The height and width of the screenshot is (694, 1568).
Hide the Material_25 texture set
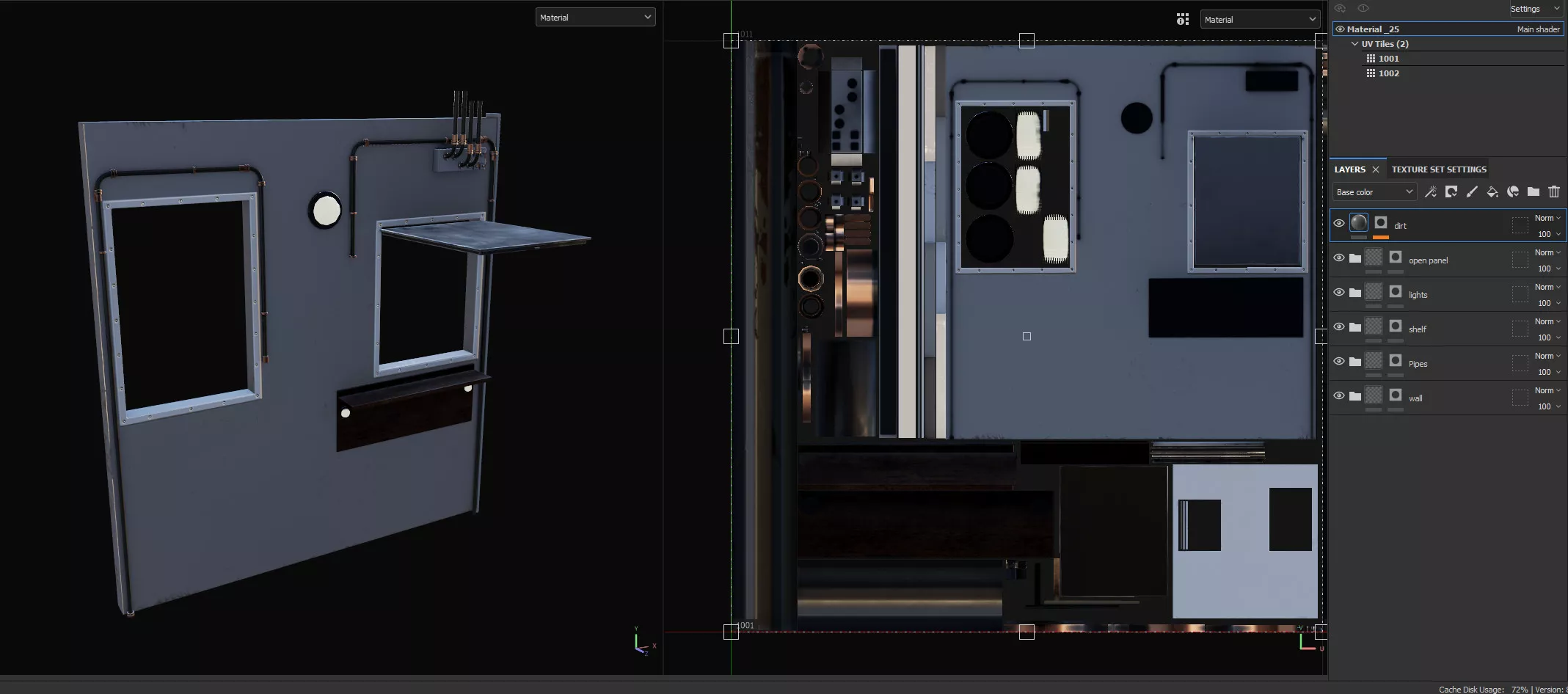pos(1340,29)
